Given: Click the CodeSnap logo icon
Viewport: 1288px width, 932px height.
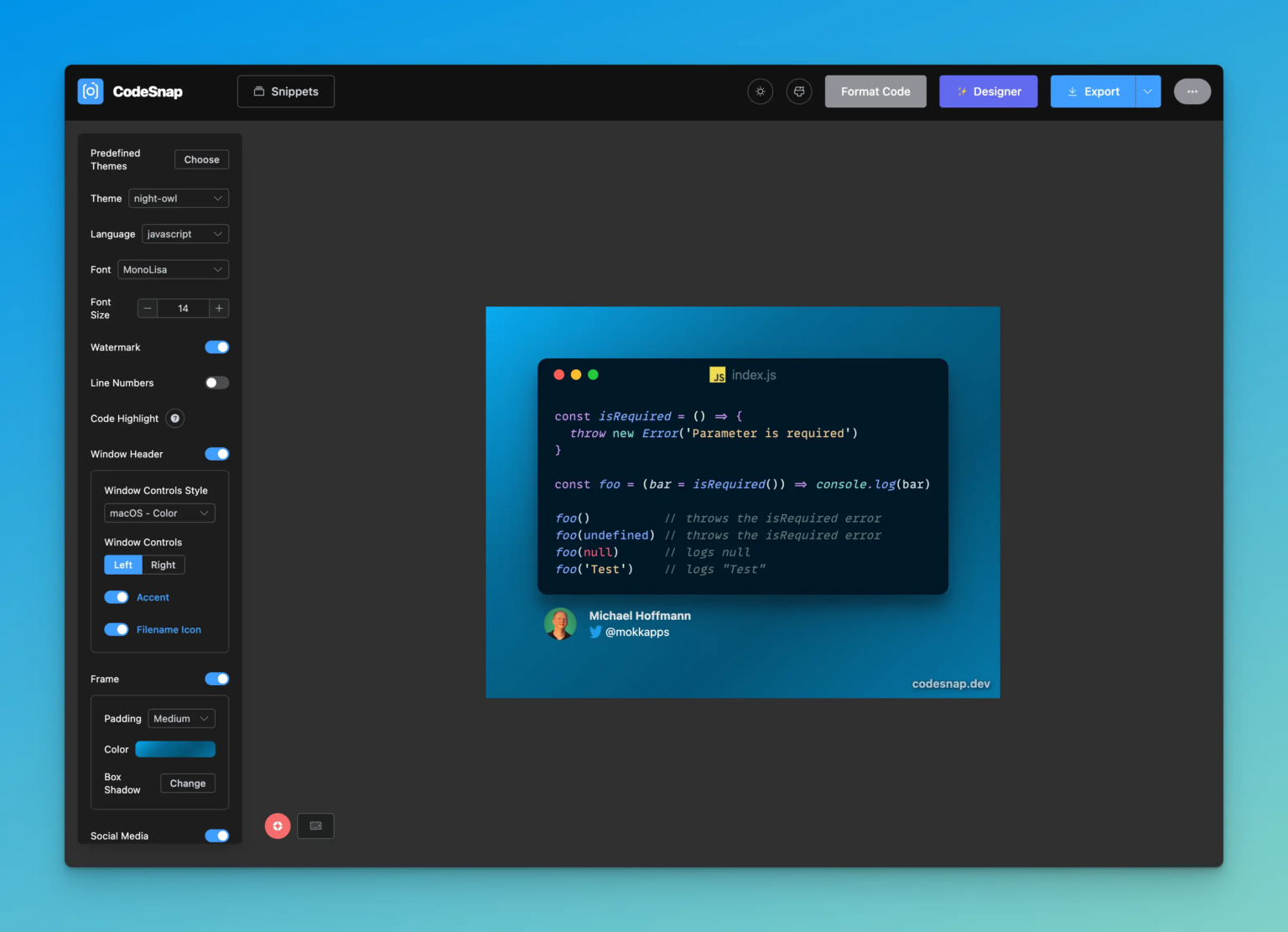Looking at the screenshot, I should pos(91,91).
